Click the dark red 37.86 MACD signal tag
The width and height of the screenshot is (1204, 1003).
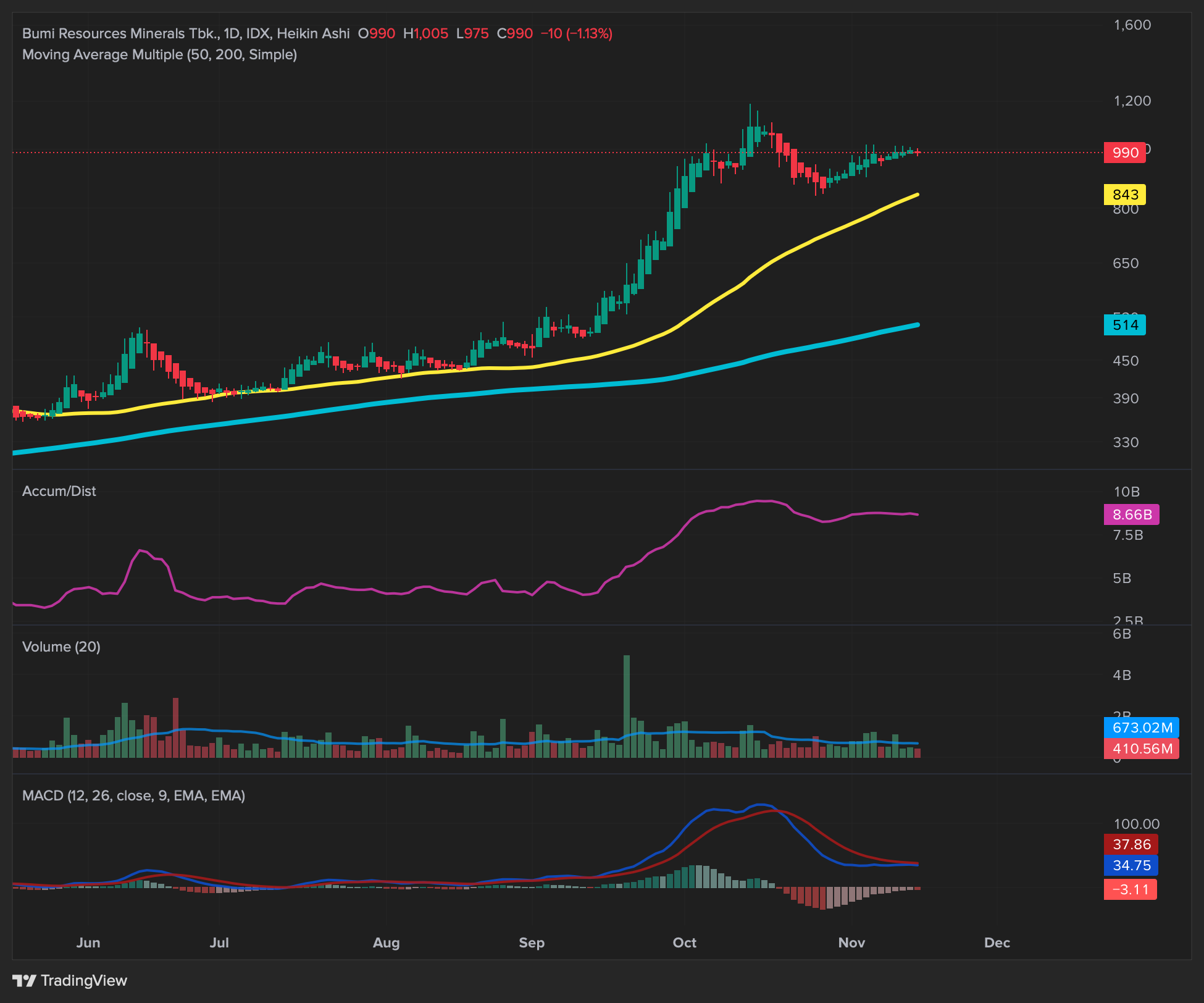(1131, 844)
